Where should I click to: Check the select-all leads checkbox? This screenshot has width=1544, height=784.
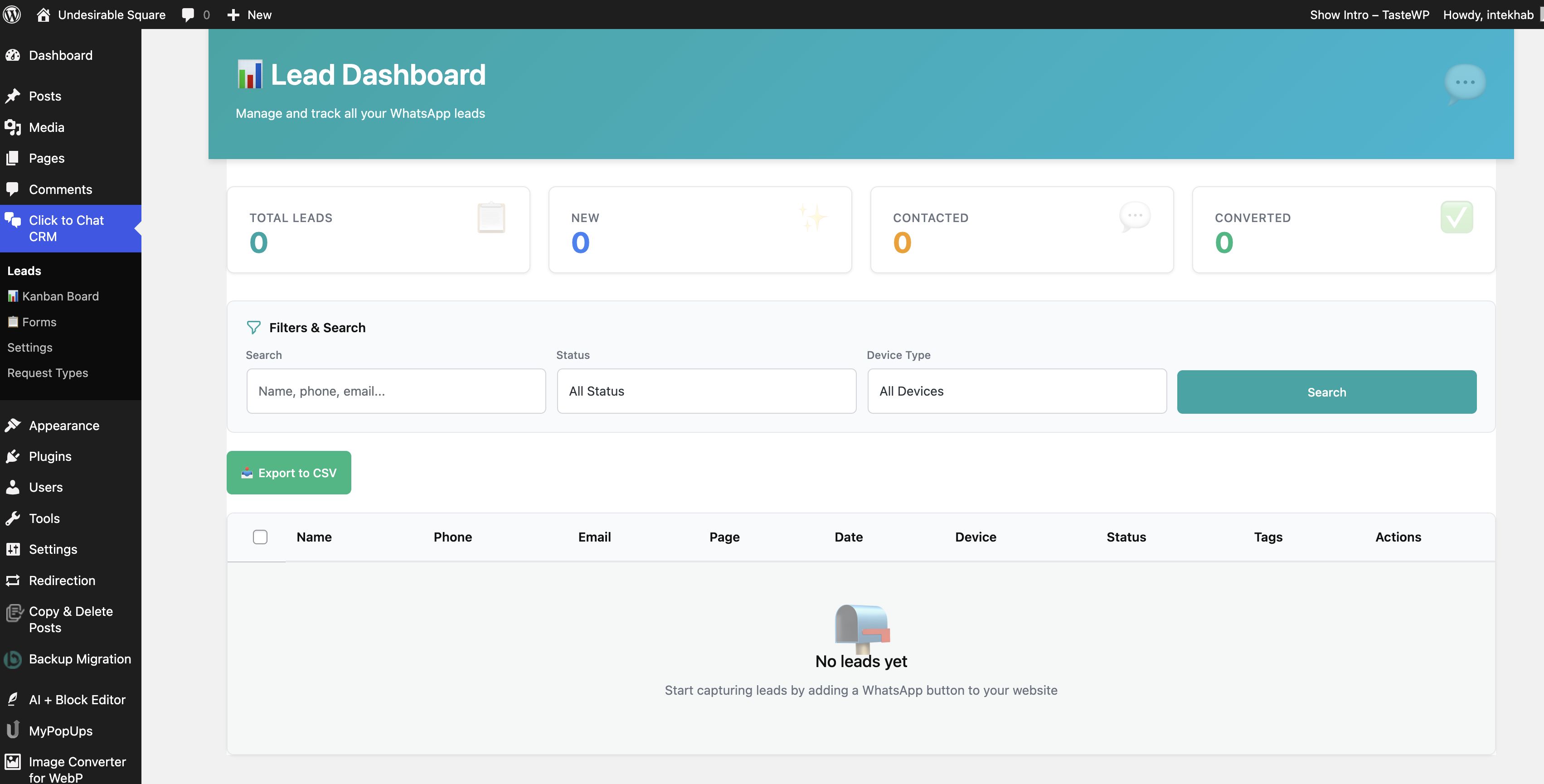260,537
